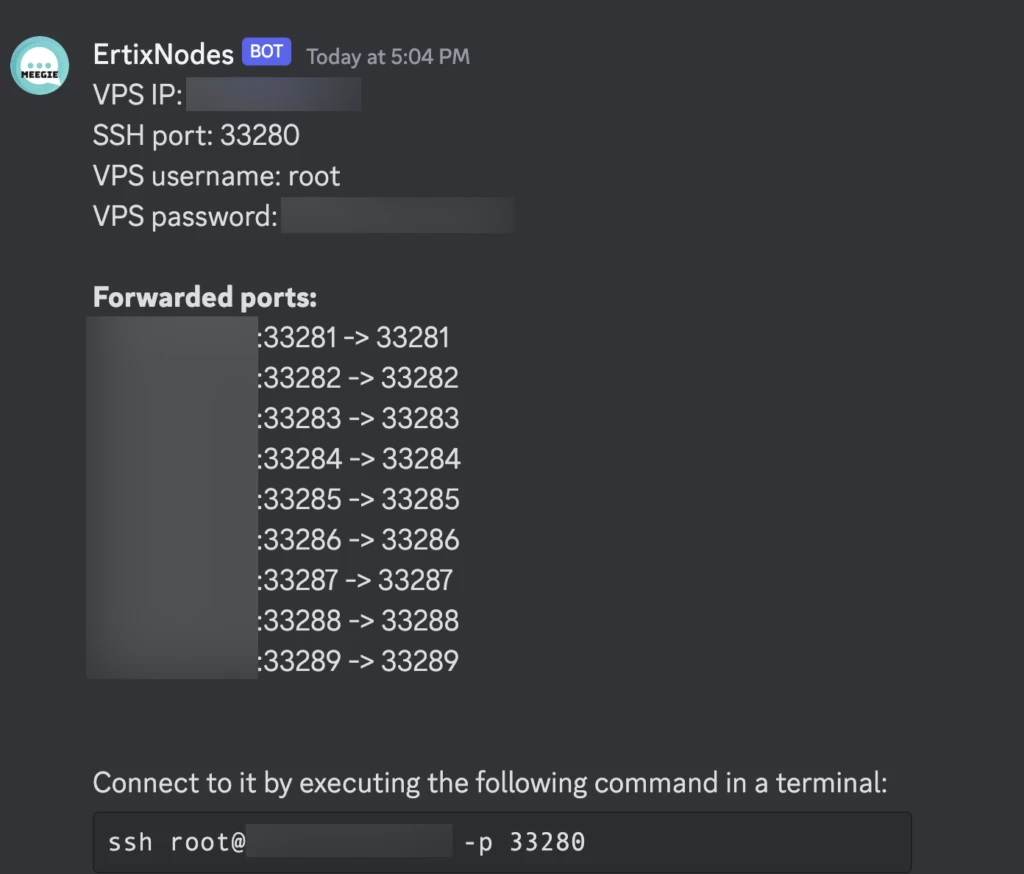Click the ErtixNodes MEEGIE bot avatar

(38, 64)
